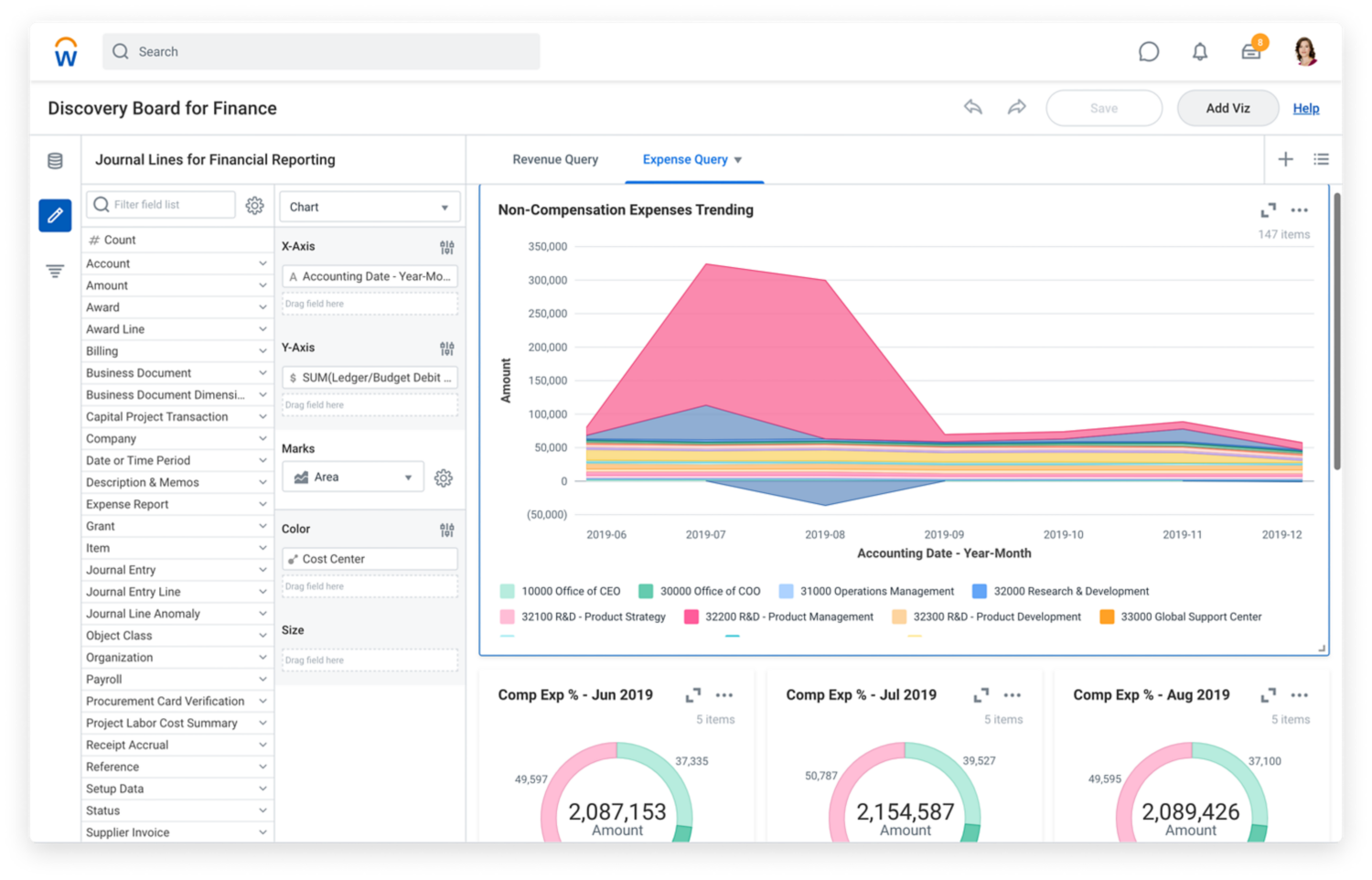Open the data source panel icon
Screen dimensions: 1372x880
(55, 160)
